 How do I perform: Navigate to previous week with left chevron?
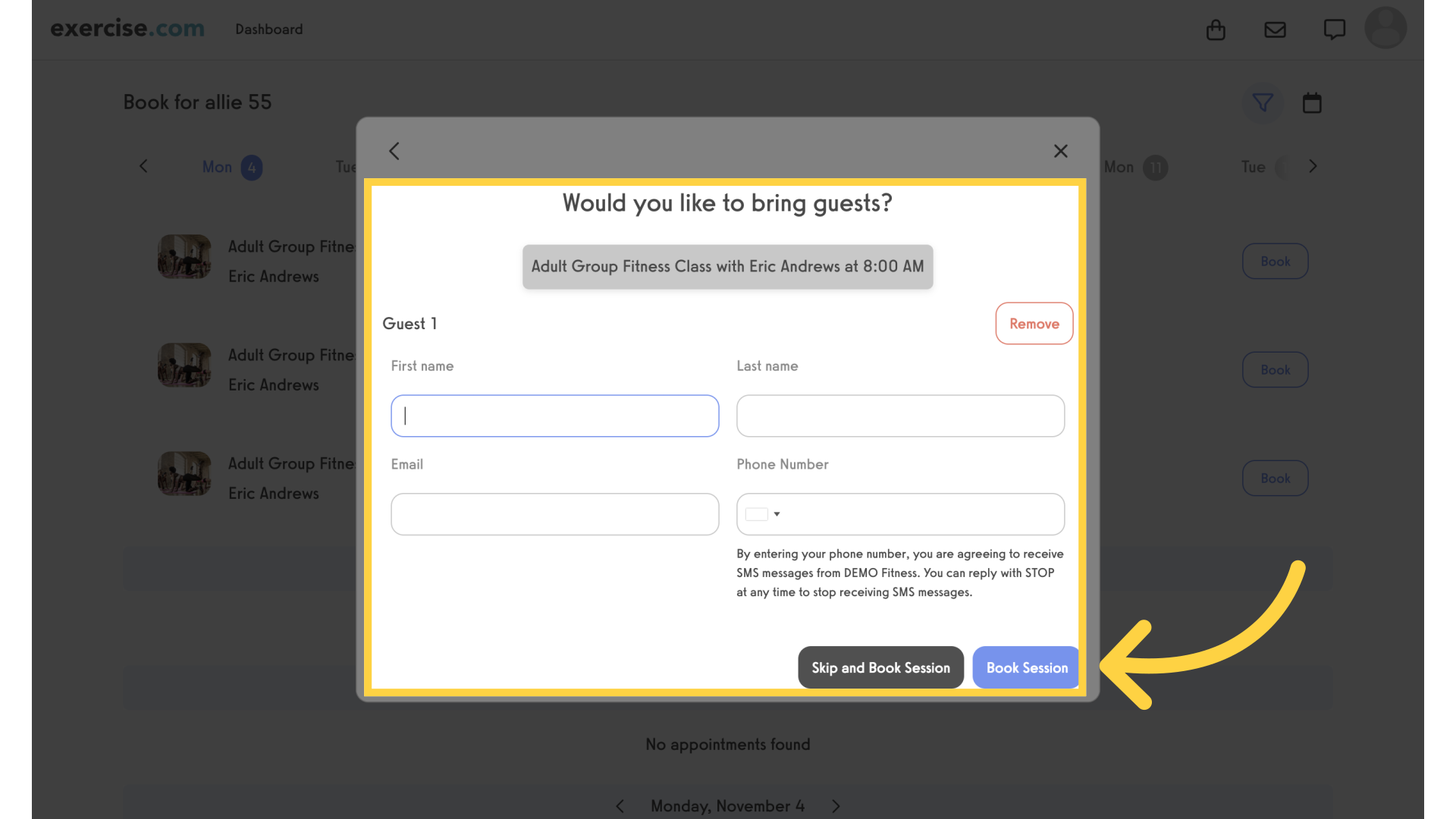144,167
